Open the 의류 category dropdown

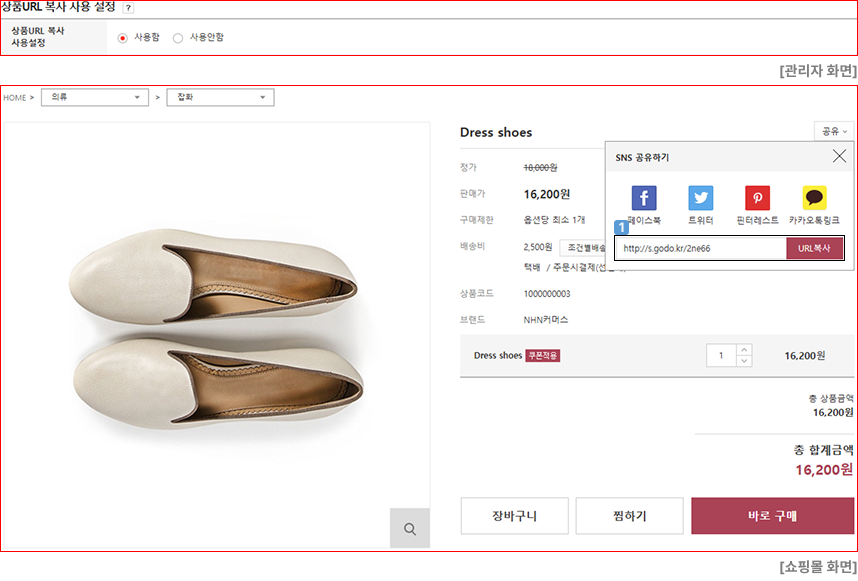point(94,97)
